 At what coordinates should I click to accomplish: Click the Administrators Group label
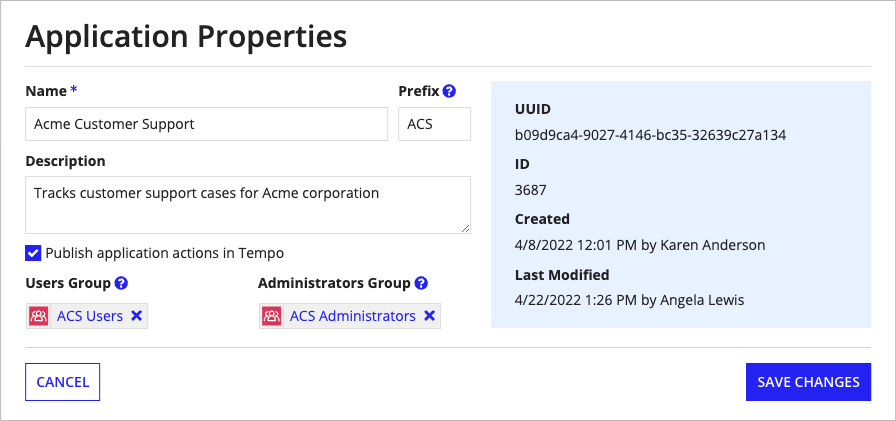coord(334,283)
